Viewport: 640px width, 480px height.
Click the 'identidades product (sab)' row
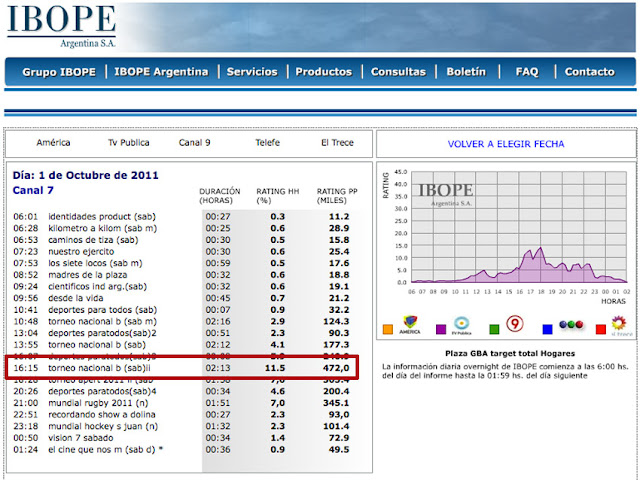181,216
